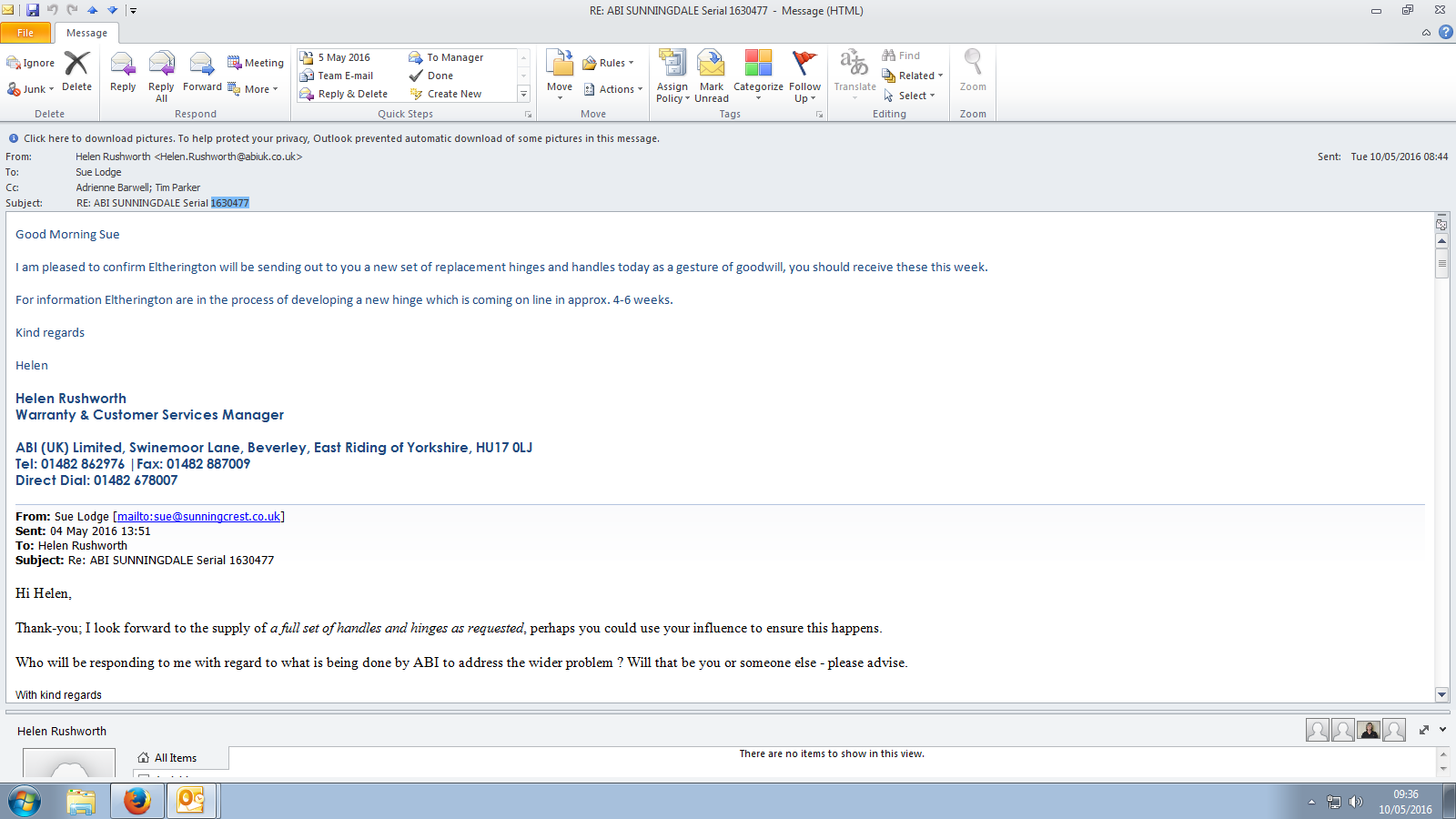Click Find in the Editing group
The width and height of the screenshot is (1456, 819).
click(x=901, y=56)
